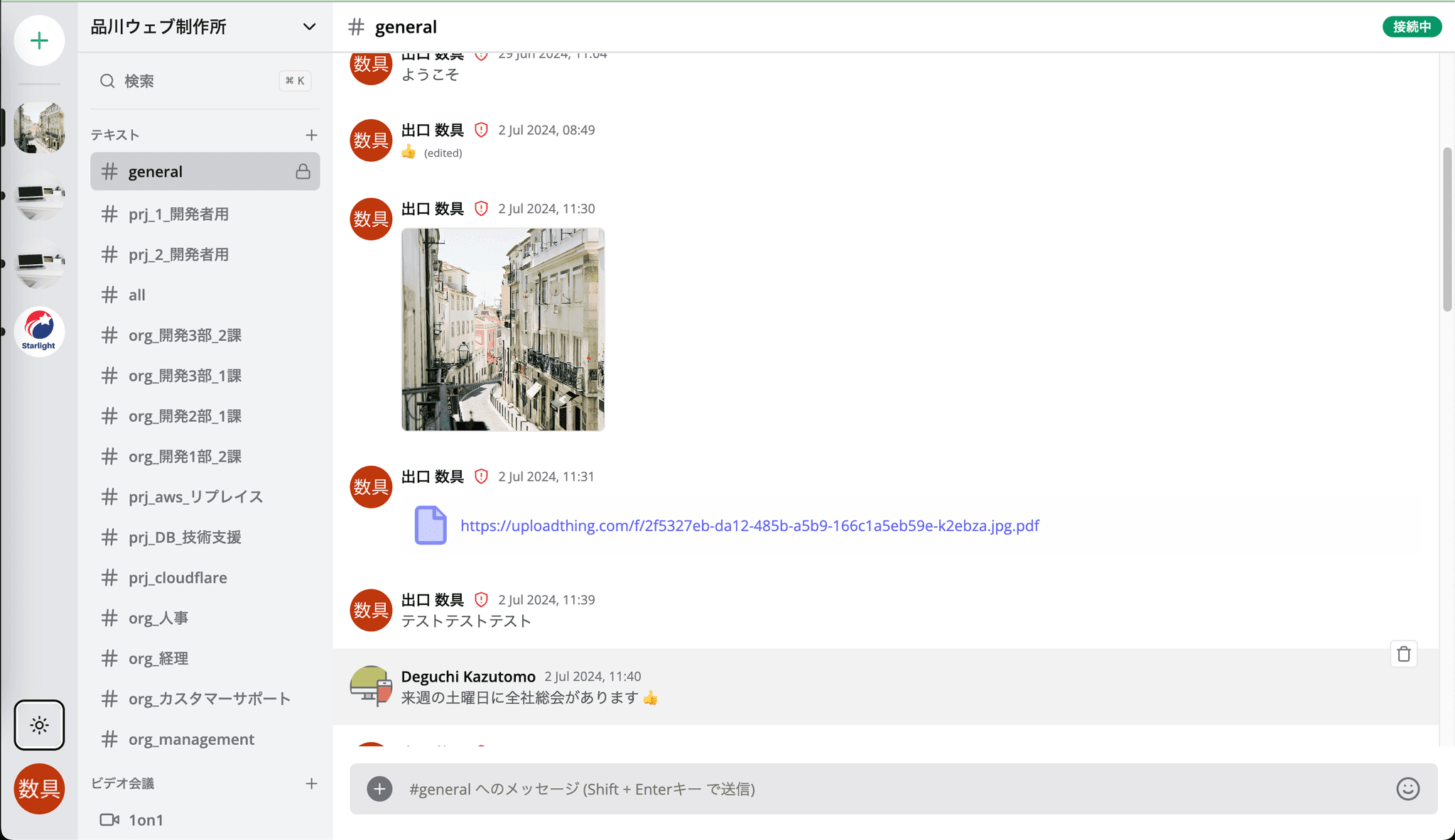Click the search icon in sidebar

108,82
